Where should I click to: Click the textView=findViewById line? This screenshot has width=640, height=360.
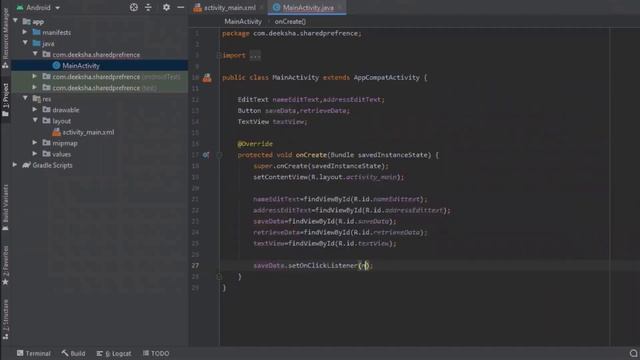tap(325, 244)
